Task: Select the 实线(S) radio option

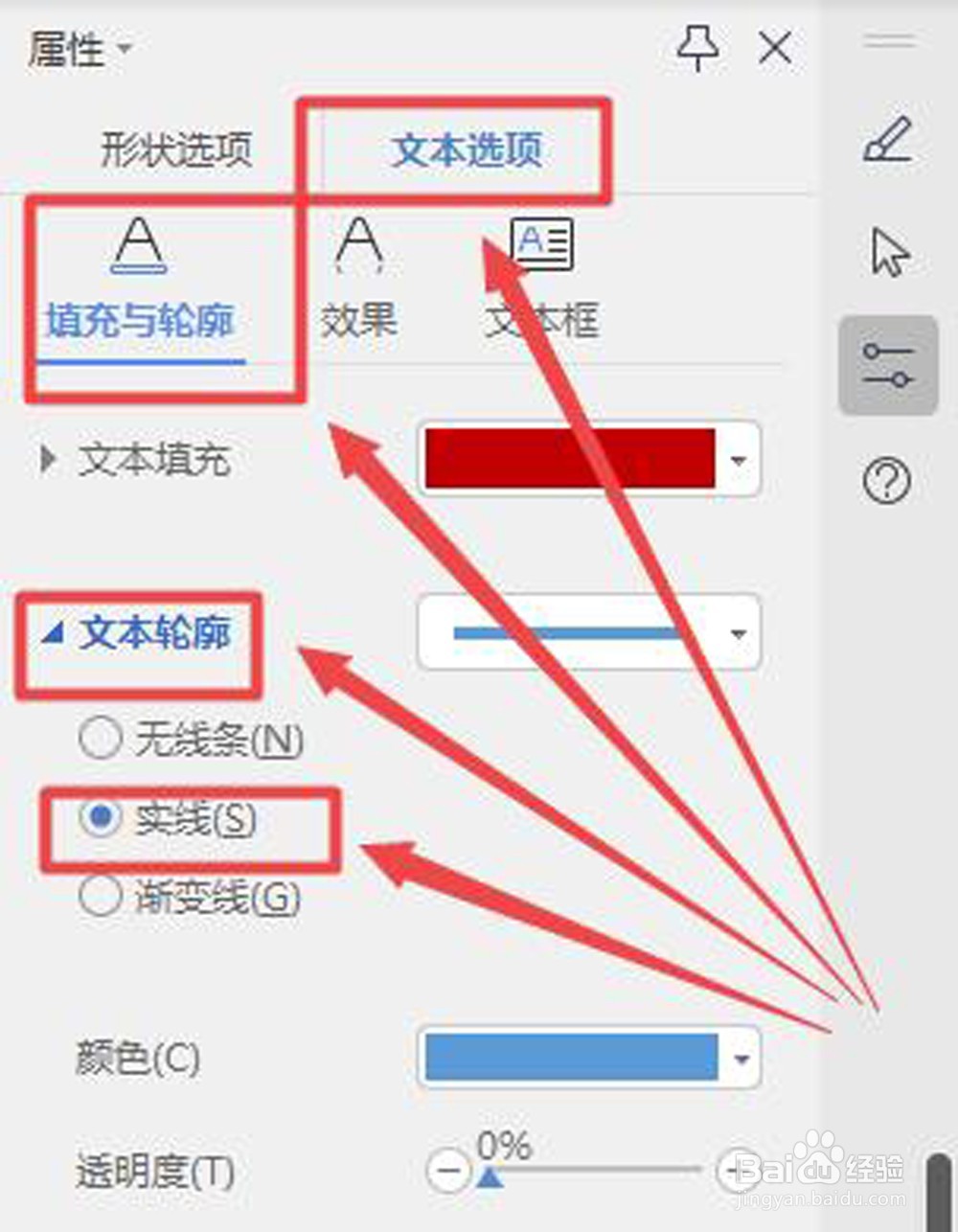Action: tap(101, 819)
